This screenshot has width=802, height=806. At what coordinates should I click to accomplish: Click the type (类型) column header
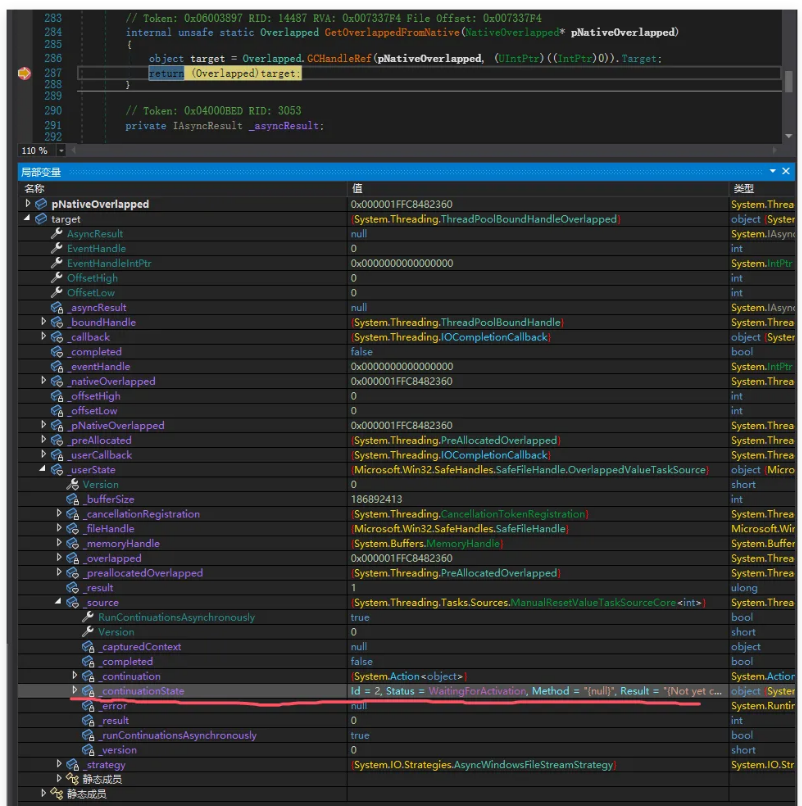pyautogui.click(x=762, y=189)
